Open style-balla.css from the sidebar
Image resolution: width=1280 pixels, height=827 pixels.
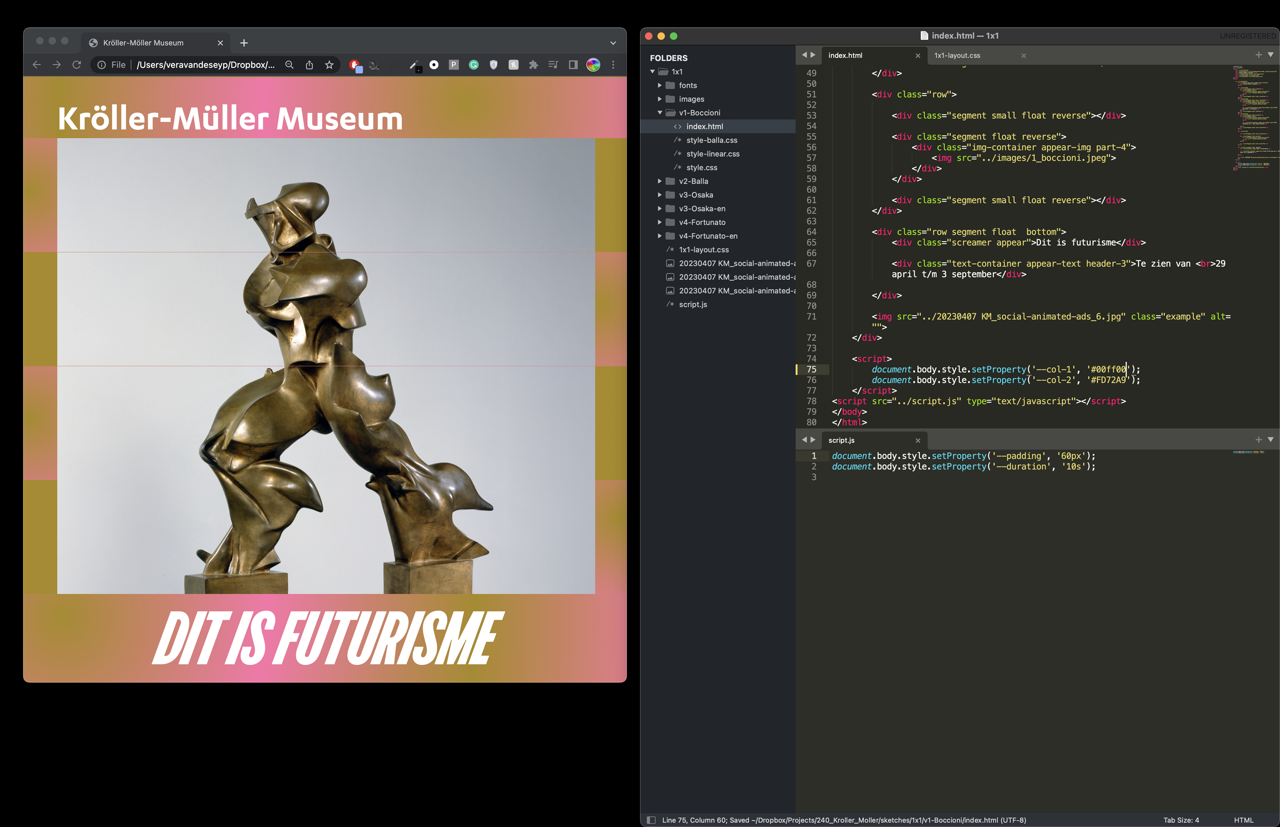tap(711, 140)
